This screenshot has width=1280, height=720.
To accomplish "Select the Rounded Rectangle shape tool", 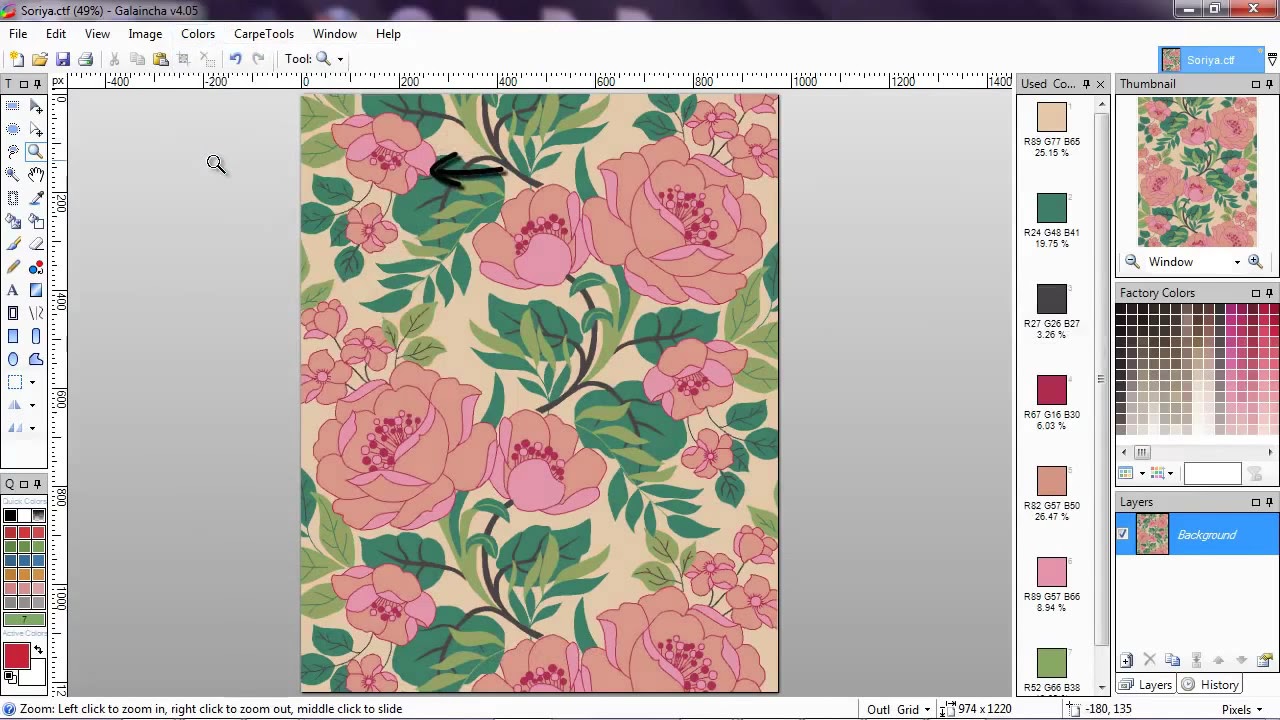I will (36, 336).
